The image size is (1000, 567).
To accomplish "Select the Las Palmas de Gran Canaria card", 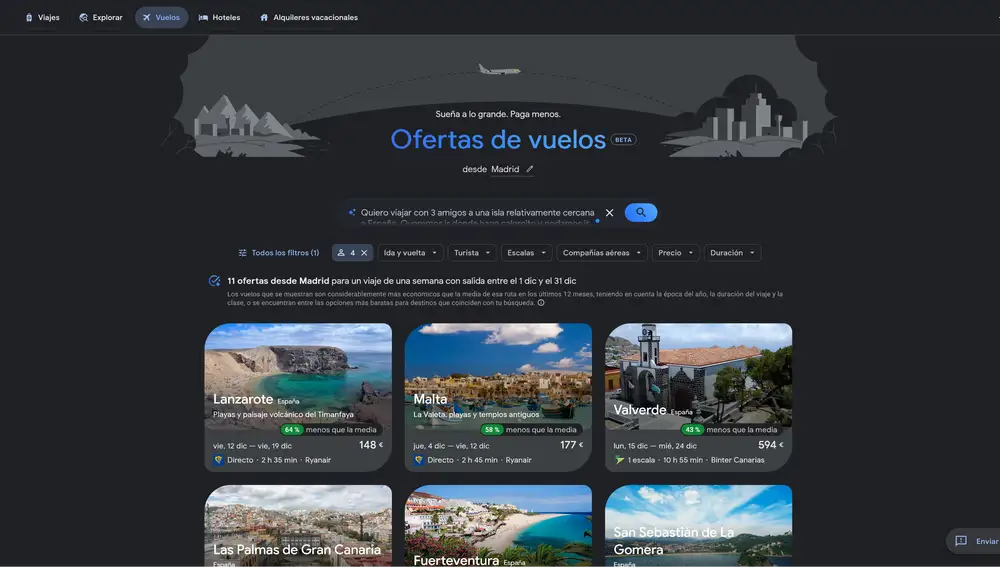I will tap(298, 526).
